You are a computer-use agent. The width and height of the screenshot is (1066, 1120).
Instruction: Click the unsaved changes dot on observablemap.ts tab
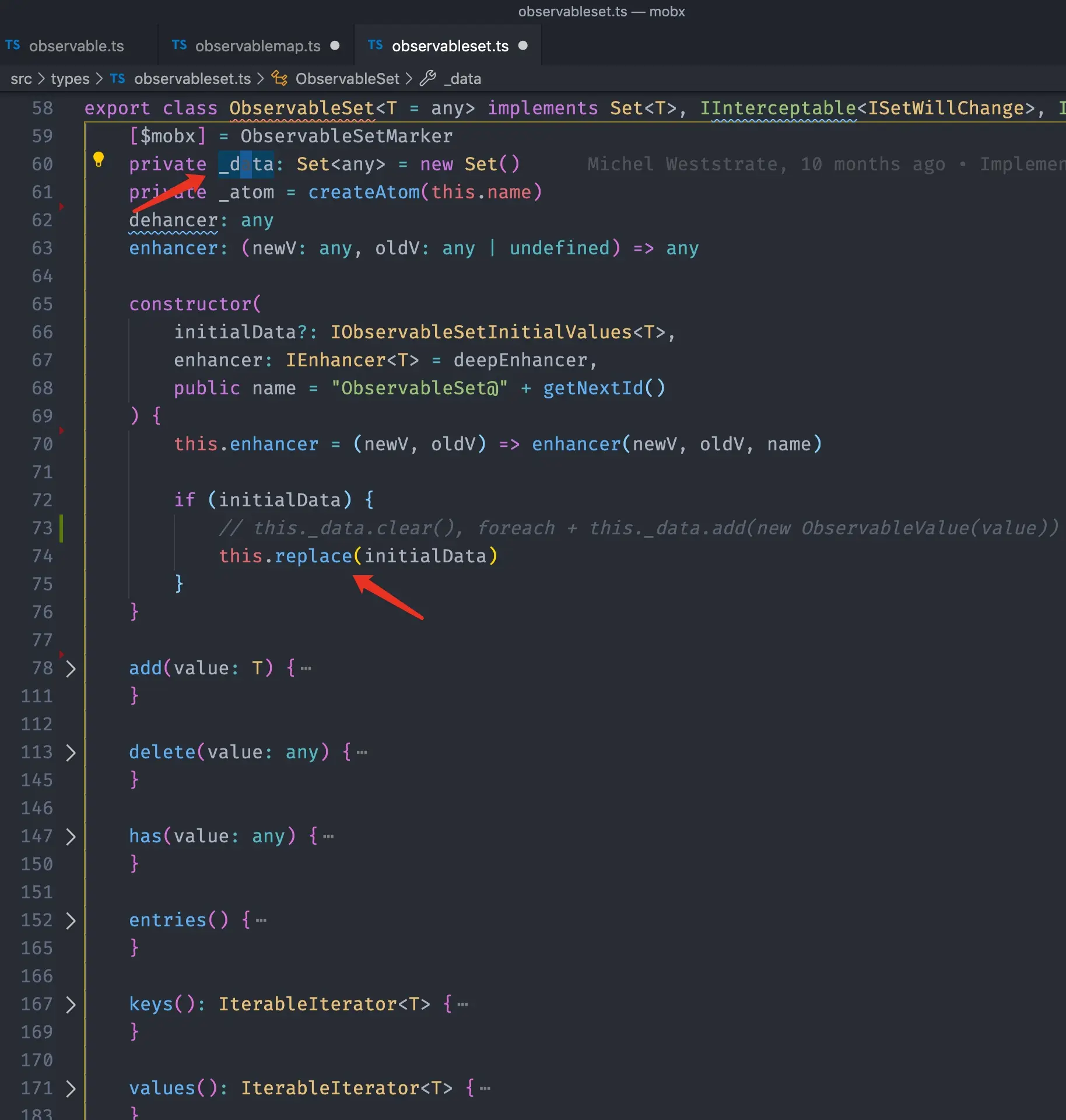(335, 44)
